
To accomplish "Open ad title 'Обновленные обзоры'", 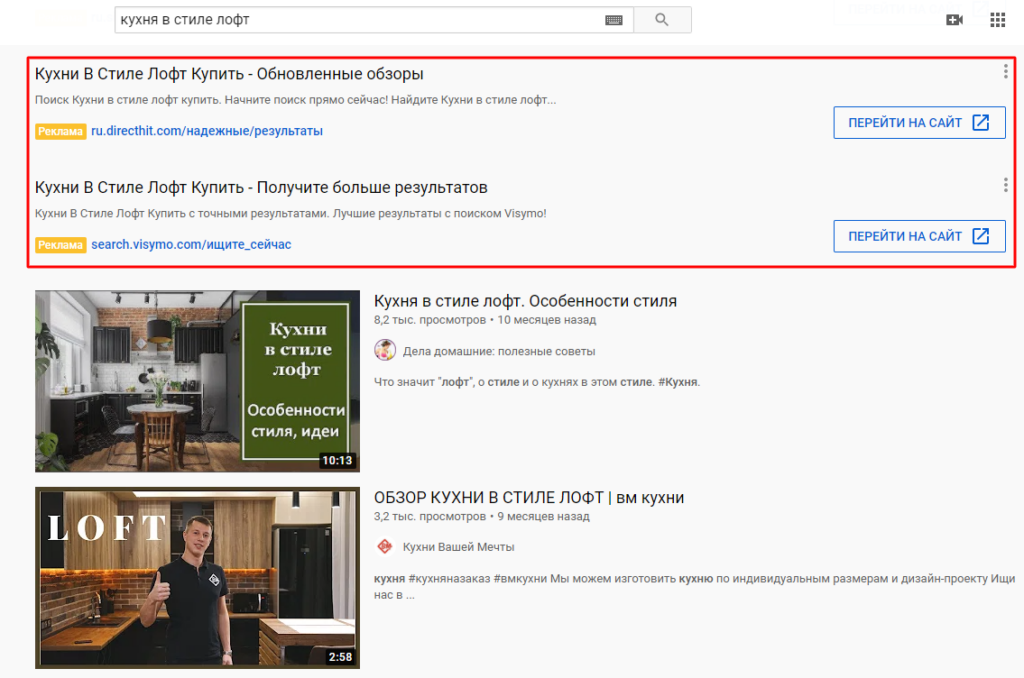I will tap(229, 74).
